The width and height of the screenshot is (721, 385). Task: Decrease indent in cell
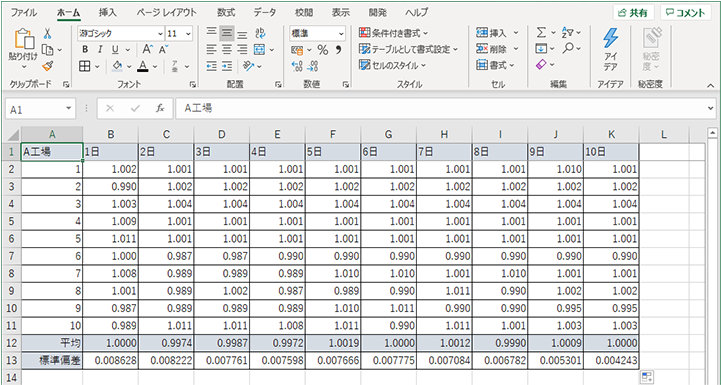[x=211, y=66]
